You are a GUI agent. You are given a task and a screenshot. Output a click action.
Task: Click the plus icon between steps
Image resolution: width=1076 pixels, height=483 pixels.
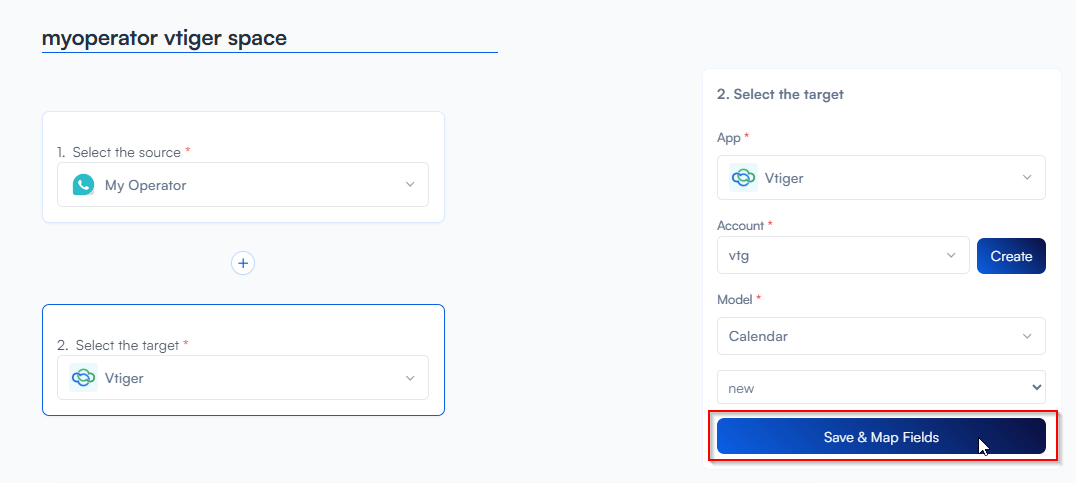coord(243,263)
